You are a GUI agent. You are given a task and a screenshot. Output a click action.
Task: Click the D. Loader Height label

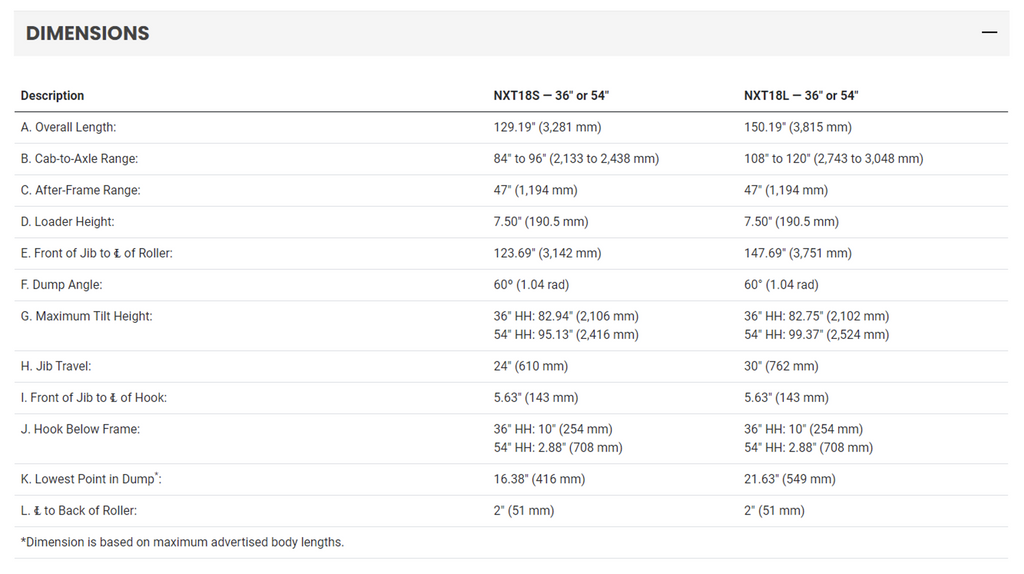coord(67,221)
